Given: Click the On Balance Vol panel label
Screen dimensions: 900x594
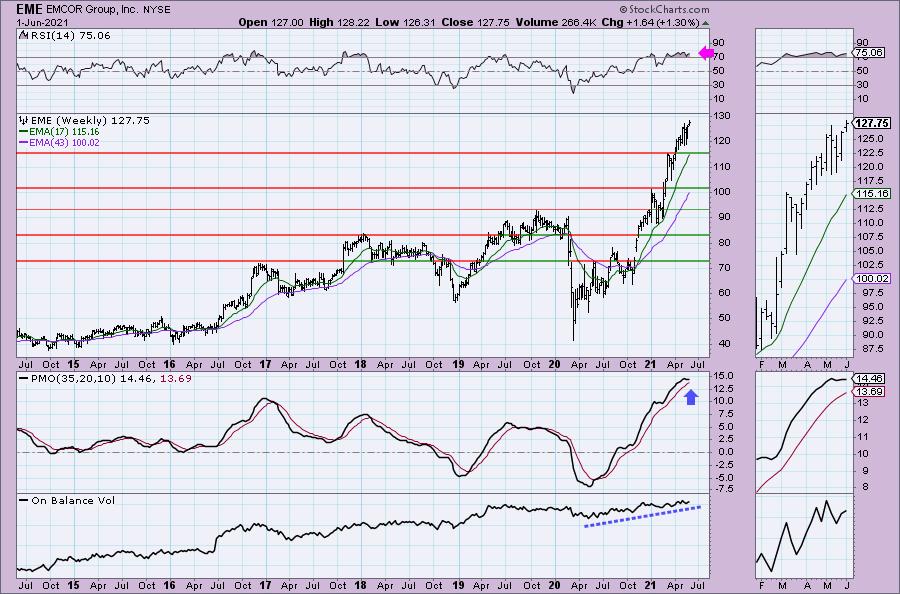Looking at the screenshot, I should point(73,500).
